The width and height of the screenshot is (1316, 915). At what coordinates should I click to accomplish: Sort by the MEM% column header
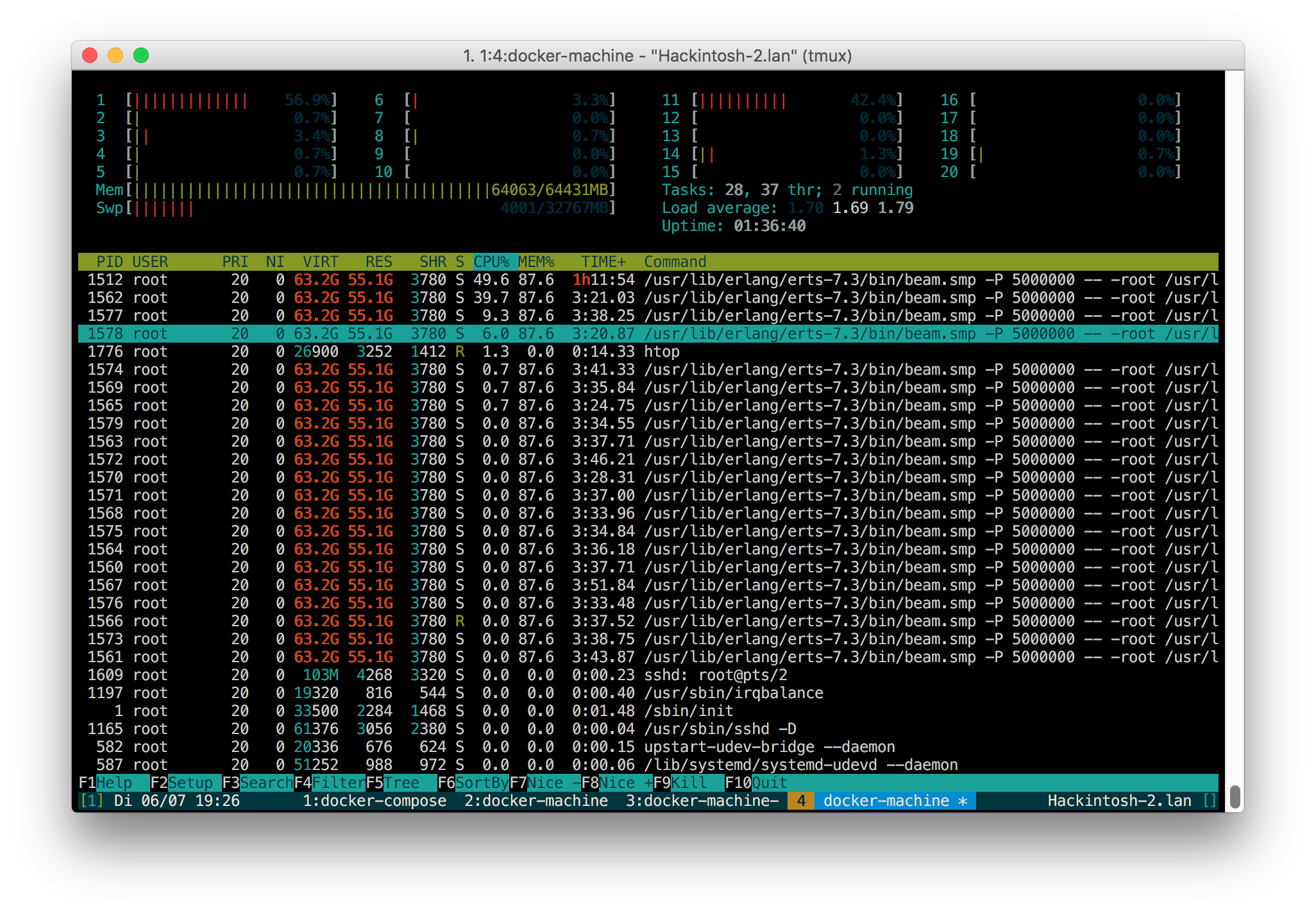(536, 262)
